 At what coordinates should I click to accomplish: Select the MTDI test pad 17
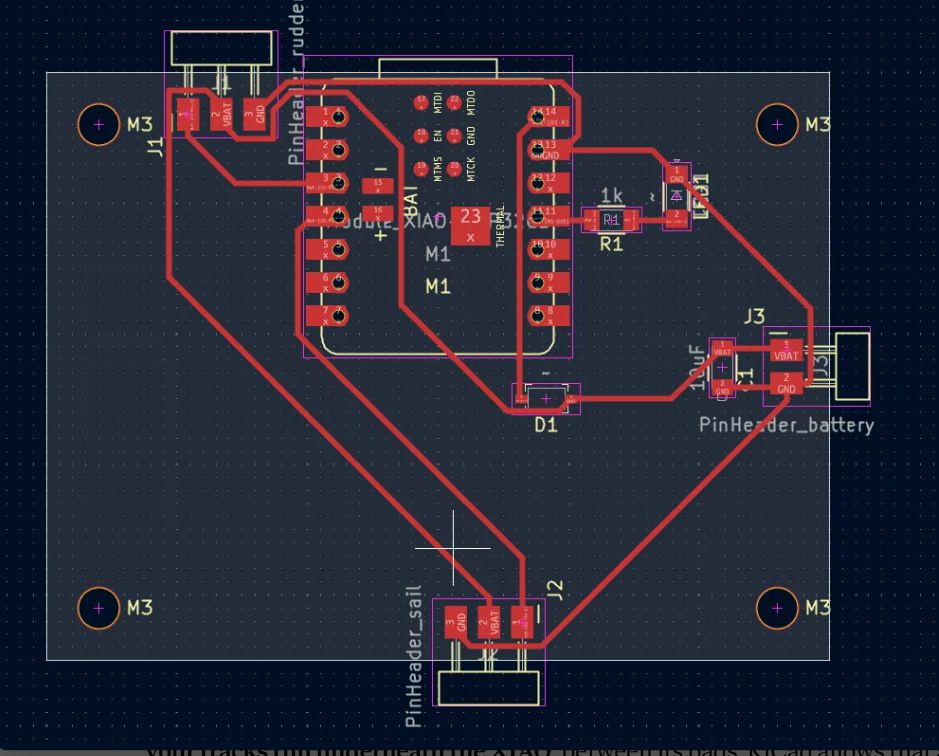point(421,102)
